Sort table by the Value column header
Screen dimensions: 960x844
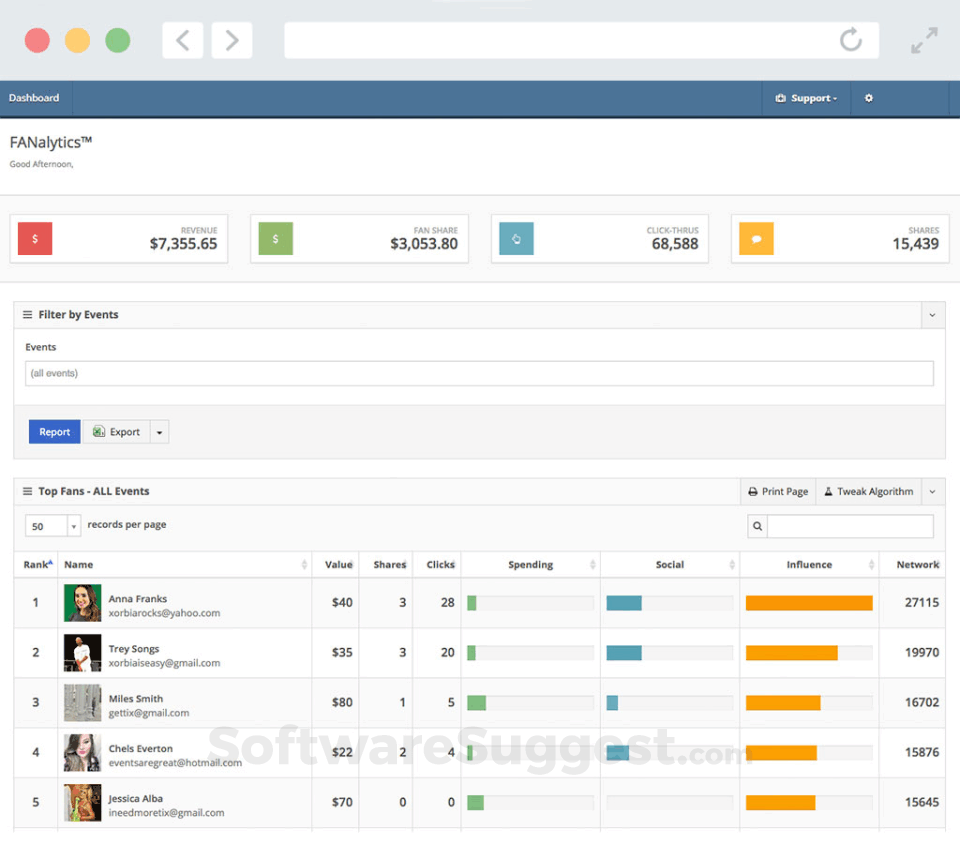(x=338, y=565)
